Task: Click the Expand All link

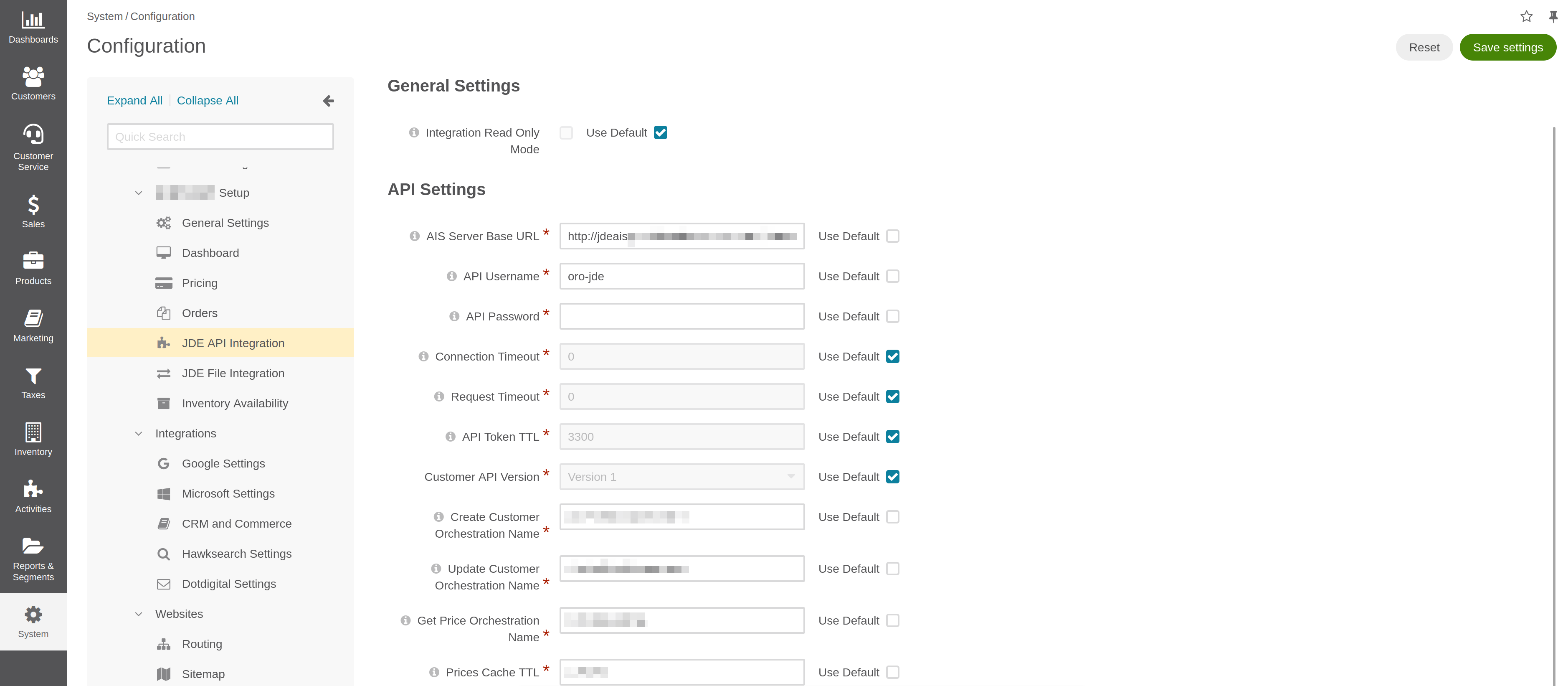Action: click(134, 101)
